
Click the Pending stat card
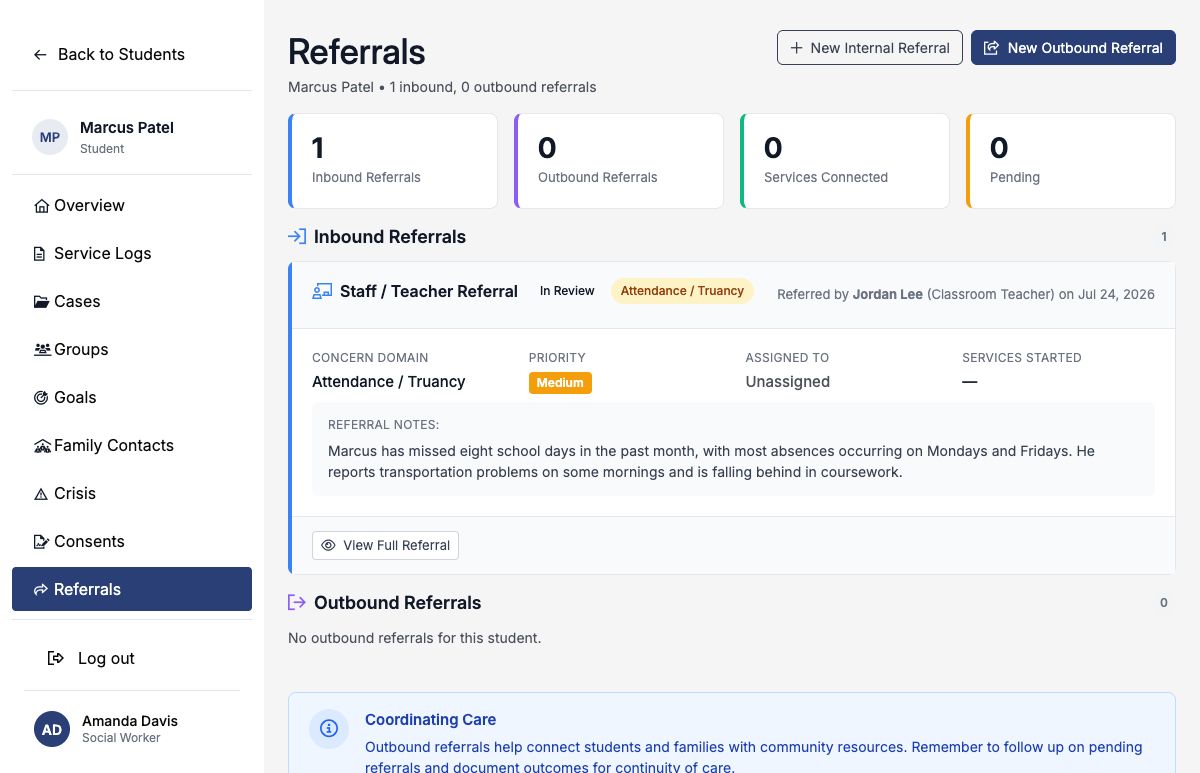point(1071,161)
